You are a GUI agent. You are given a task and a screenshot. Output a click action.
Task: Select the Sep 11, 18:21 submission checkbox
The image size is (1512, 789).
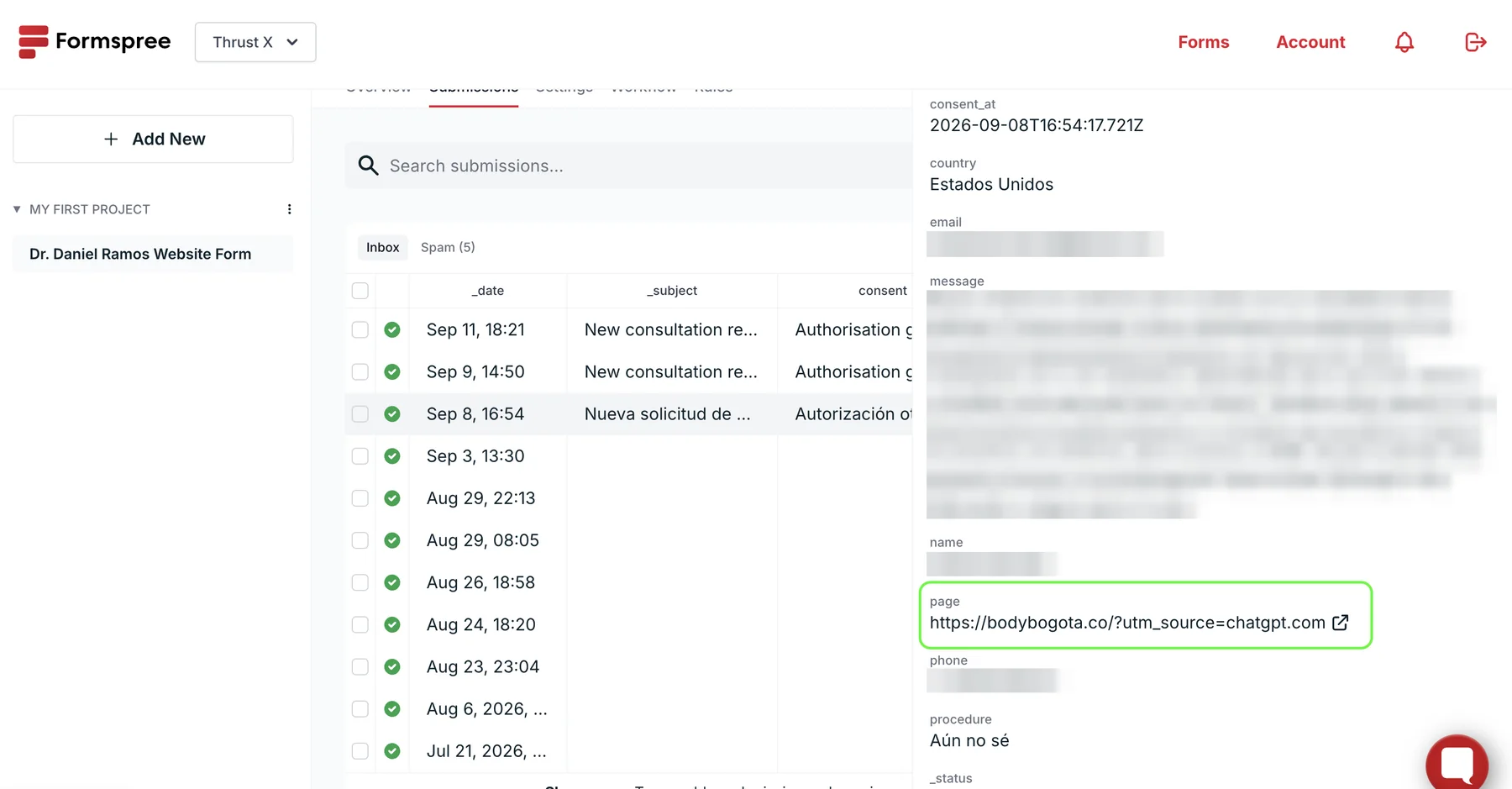(360, 329)
